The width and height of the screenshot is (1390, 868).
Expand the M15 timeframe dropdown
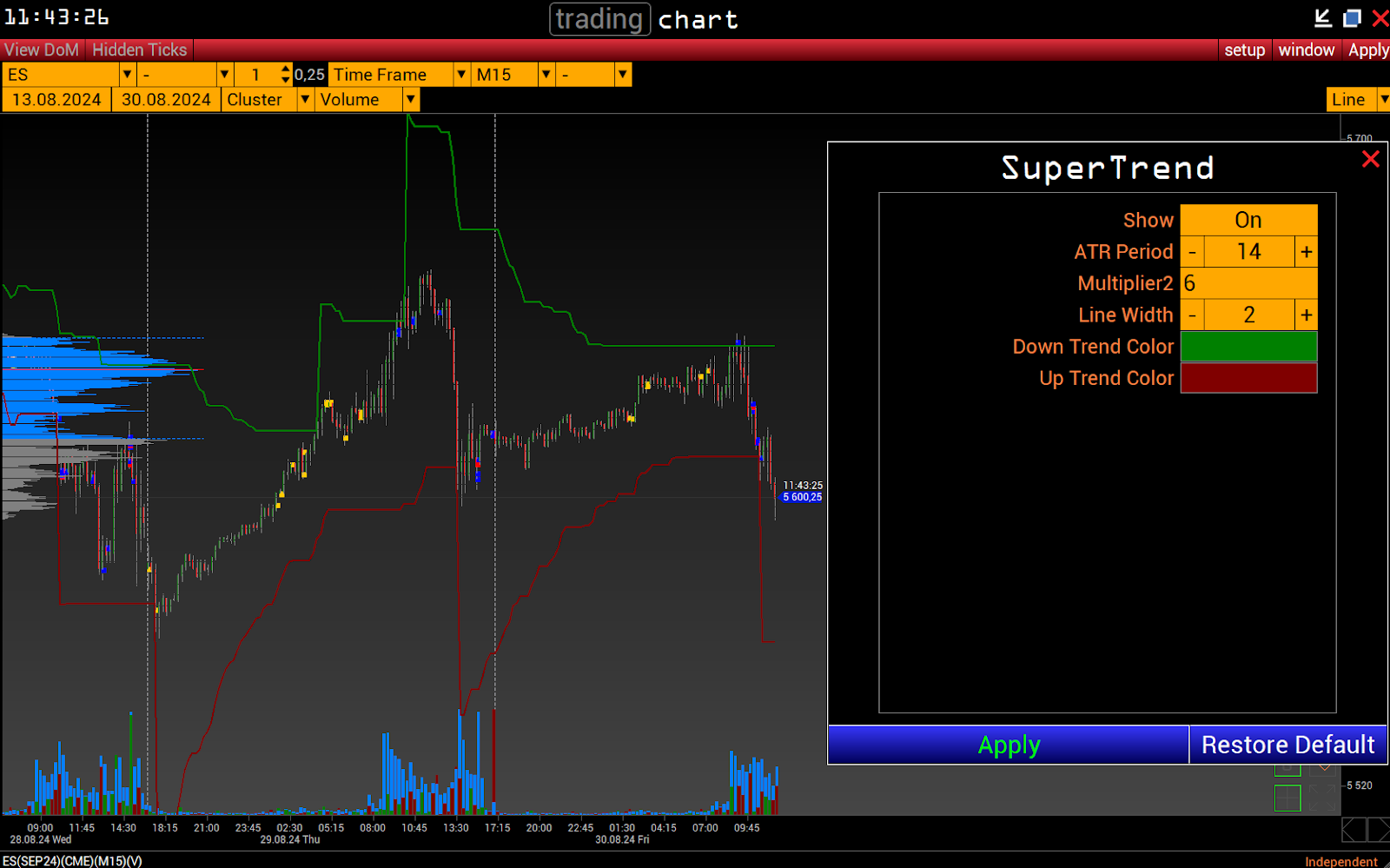coord(546,75)
